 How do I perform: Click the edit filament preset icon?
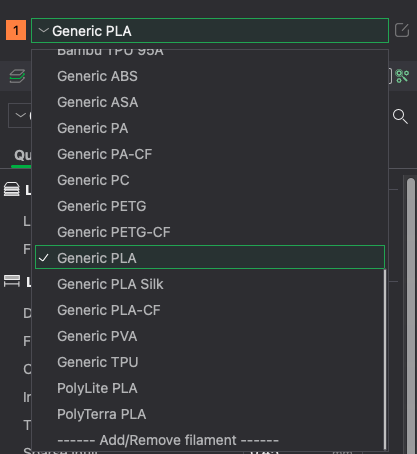coord(402,30)
